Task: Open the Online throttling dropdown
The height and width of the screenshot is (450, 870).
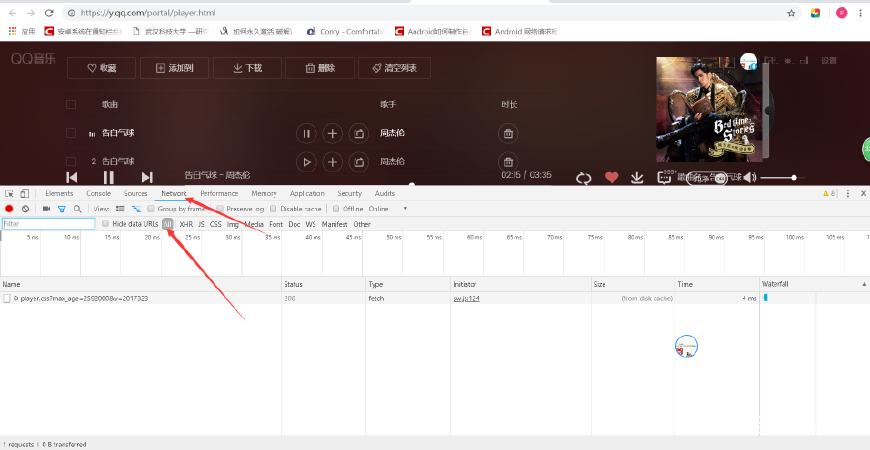Action: [x=388, y=209]
